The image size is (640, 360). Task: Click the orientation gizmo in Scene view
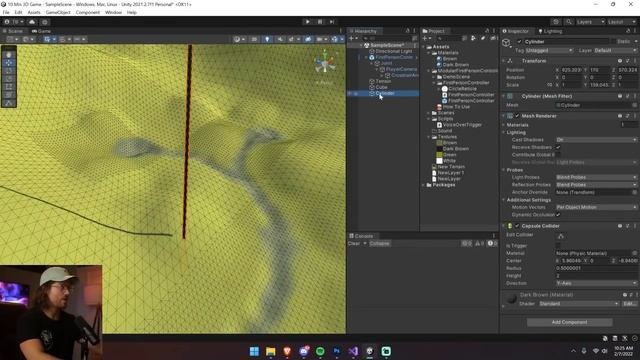click(x=325, y=64)
